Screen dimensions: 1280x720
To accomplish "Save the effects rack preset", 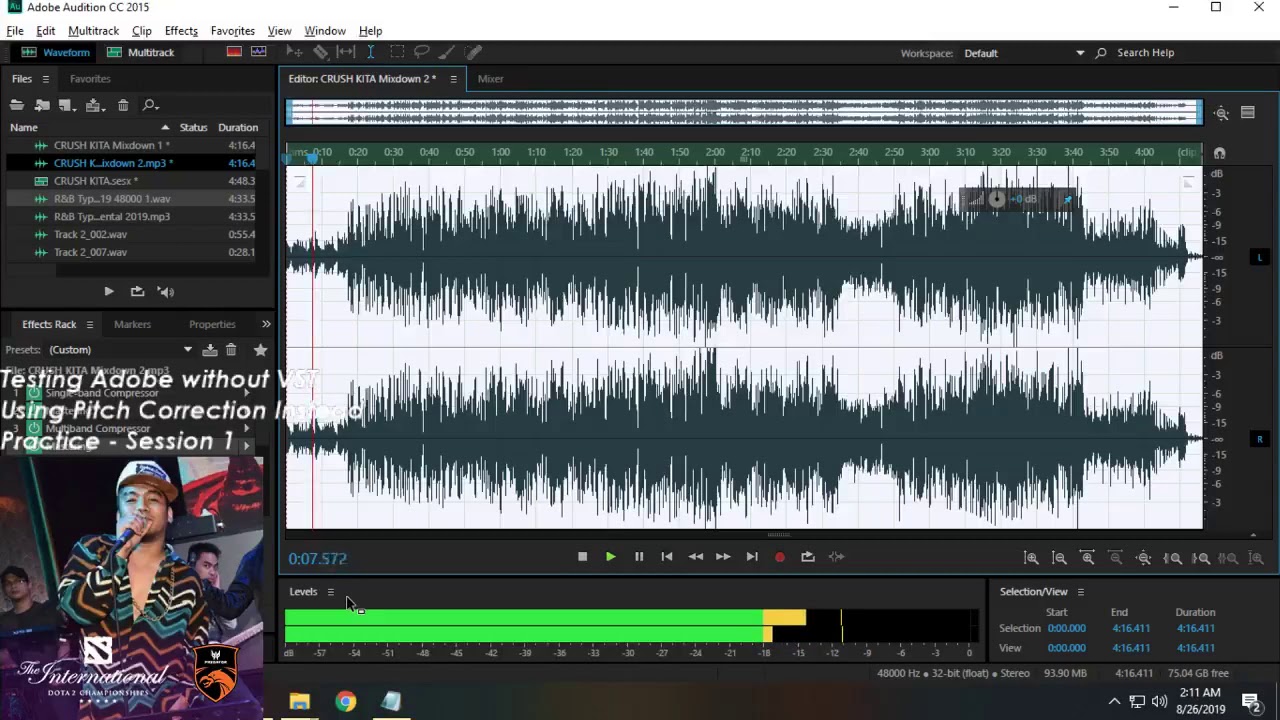I will click(x=209, y=350).
